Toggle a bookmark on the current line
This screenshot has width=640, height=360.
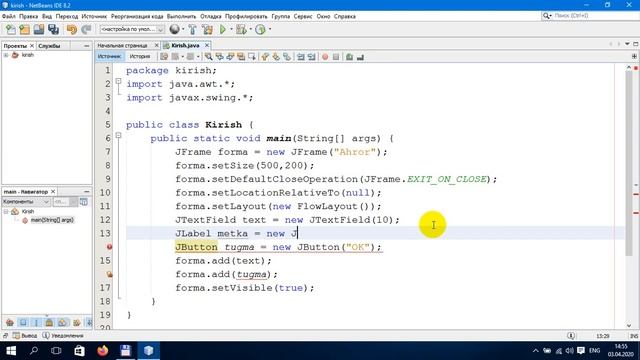coord(287,57)
